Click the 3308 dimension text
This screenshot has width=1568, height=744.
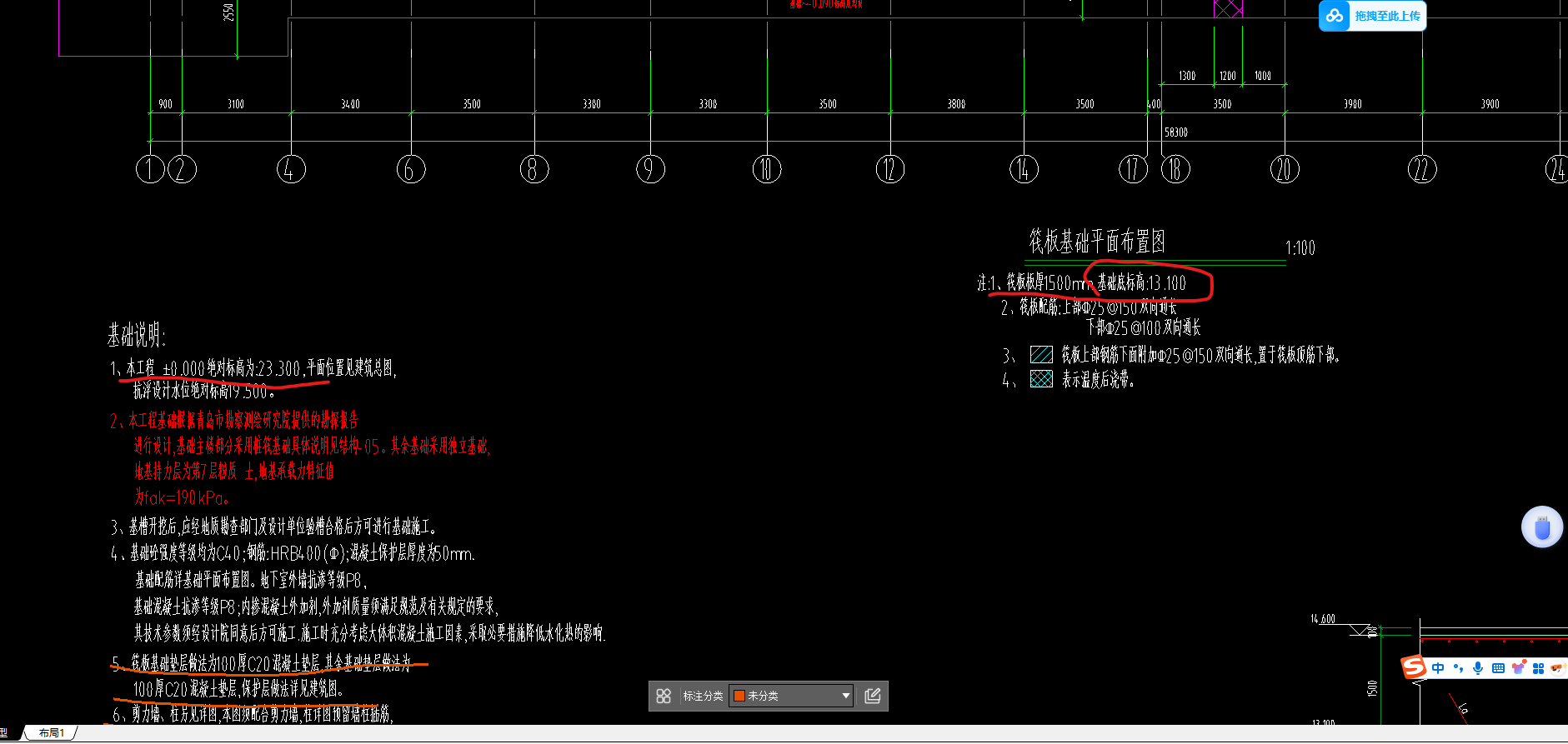pos(708,104)
